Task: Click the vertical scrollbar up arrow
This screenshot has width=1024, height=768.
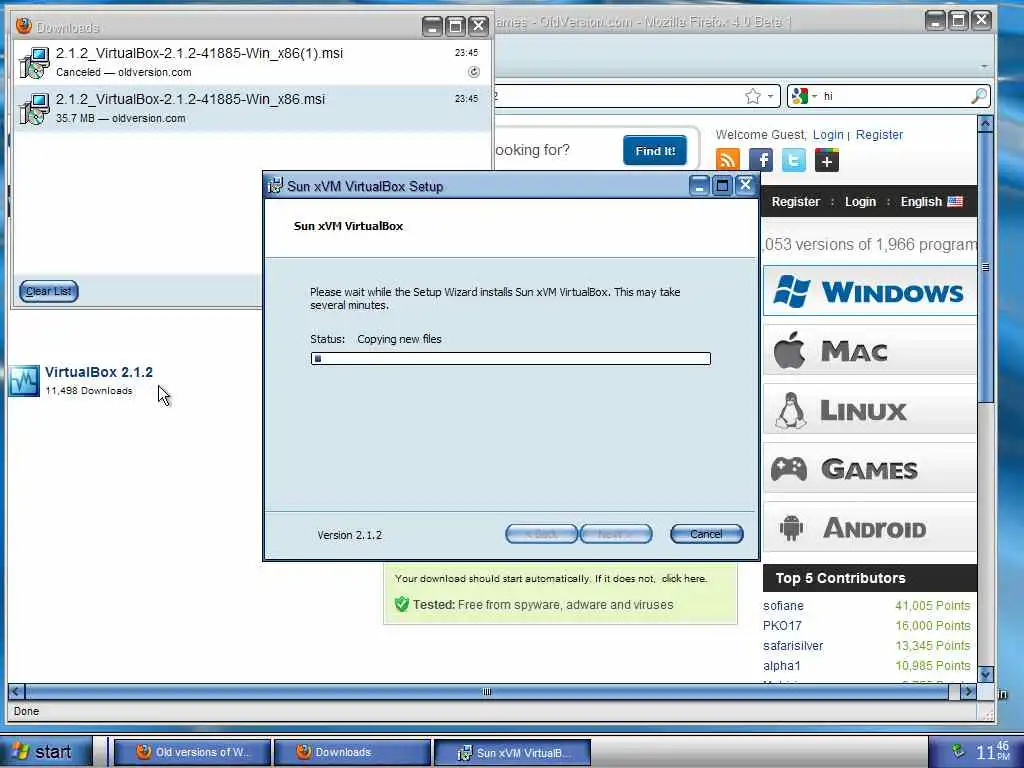Action: pyautogui.click(x=985, y=123)
